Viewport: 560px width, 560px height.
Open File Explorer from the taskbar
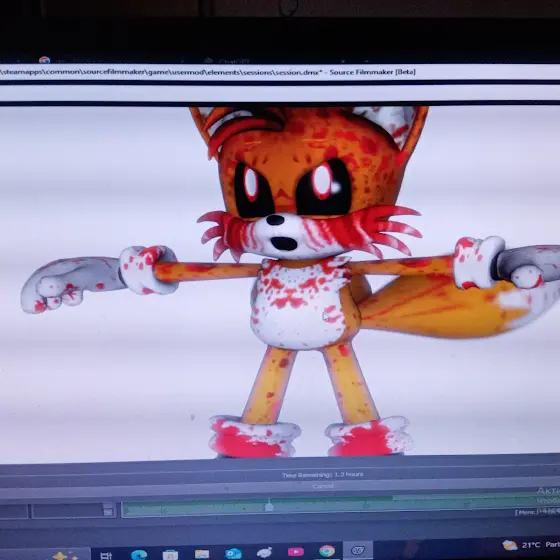202,554
